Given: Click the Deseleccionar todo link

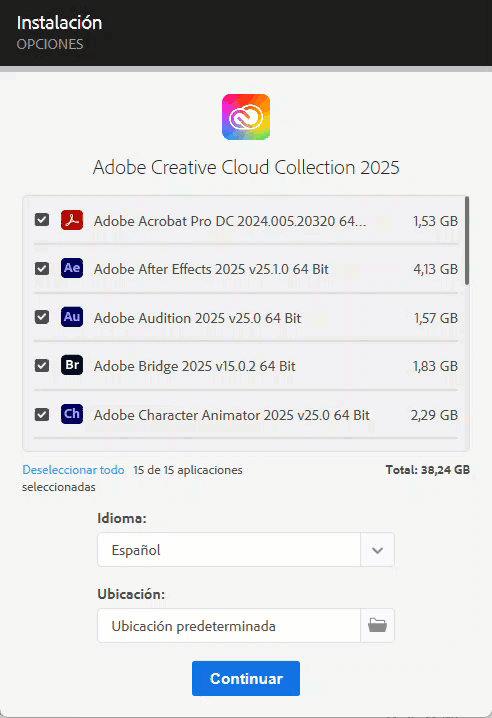Looking at the screenshot, I should coord(73,470).
